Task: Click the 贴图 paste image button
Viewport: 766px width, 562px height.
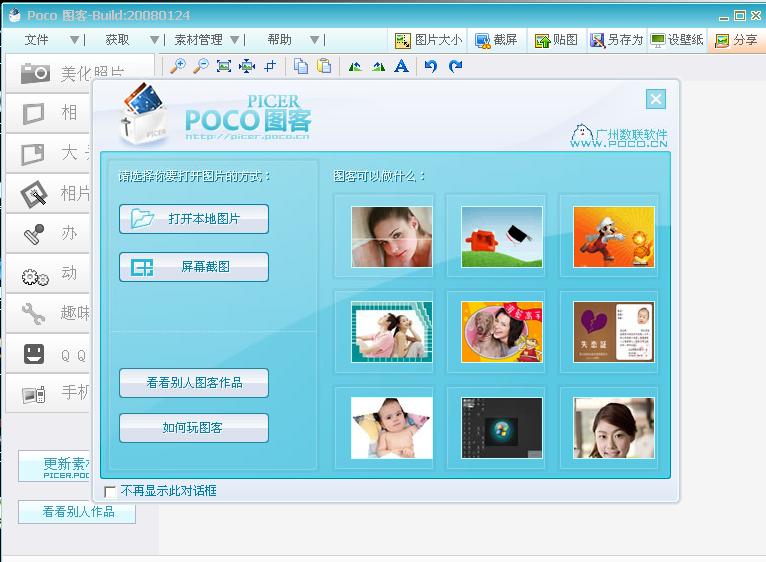Action: point(556,40)
